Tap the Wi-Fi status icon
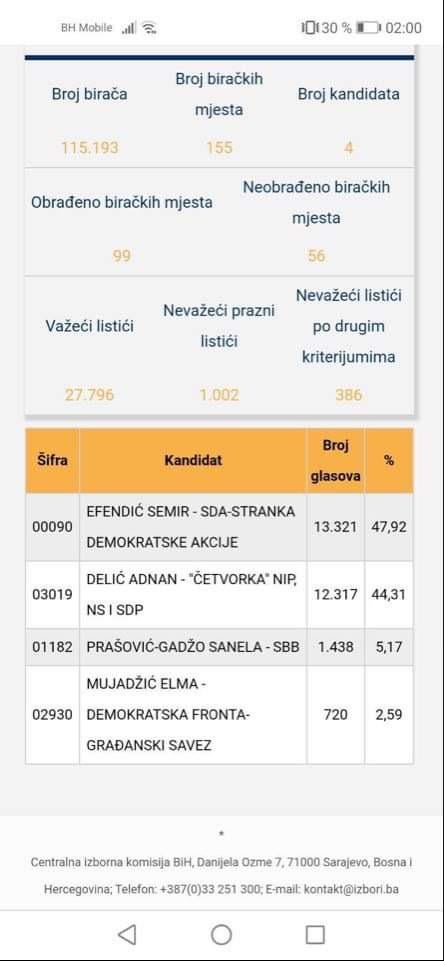This screenshot has width=444, height=961. click(x=148, y=28)
